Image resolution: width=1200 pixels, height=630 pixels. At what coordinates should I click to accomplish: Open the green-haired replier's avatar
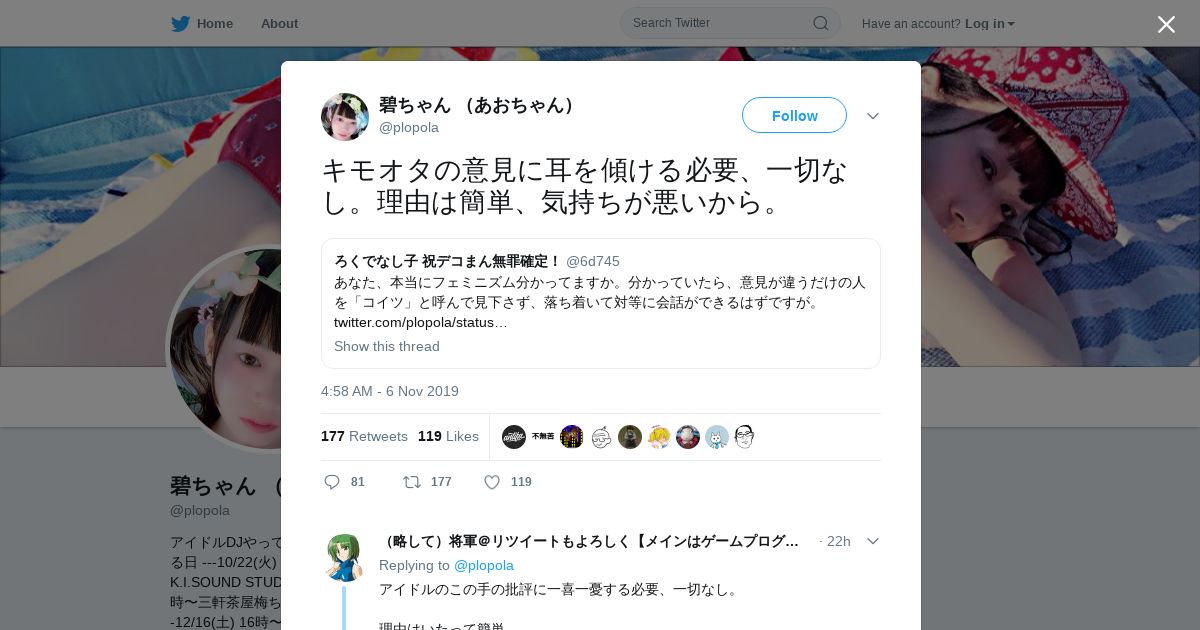[x=345, y=558]
